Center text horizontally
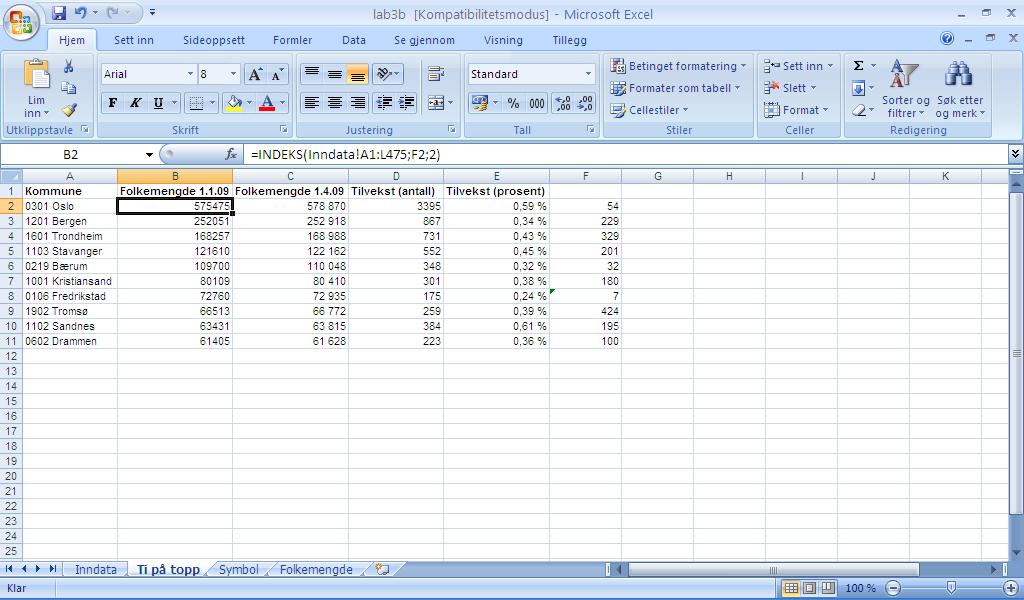Viewport: 1024px width, 600px height. coord(335,103)
